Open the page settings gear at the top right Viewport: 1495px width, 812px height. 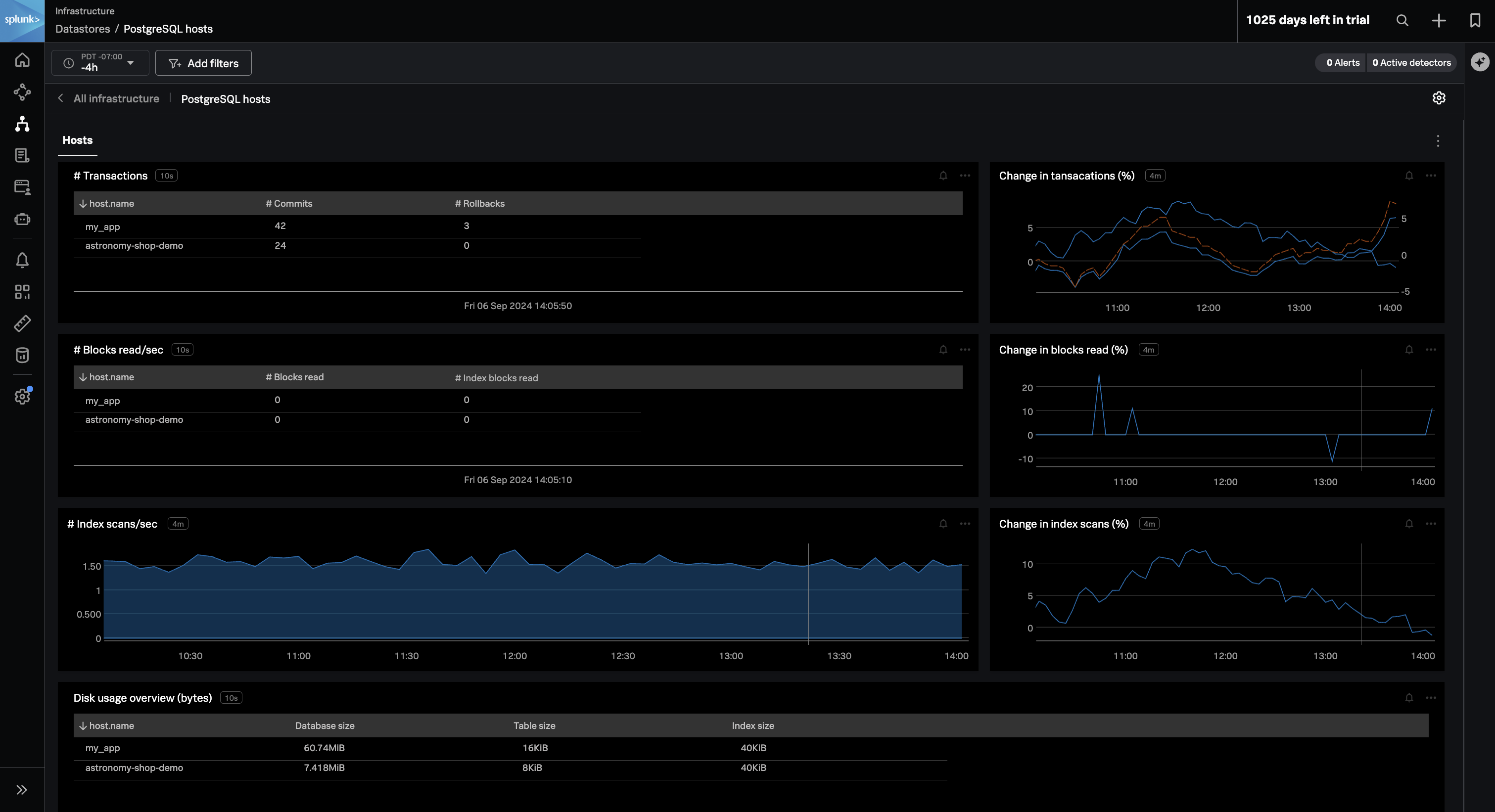pos(1439,98)
